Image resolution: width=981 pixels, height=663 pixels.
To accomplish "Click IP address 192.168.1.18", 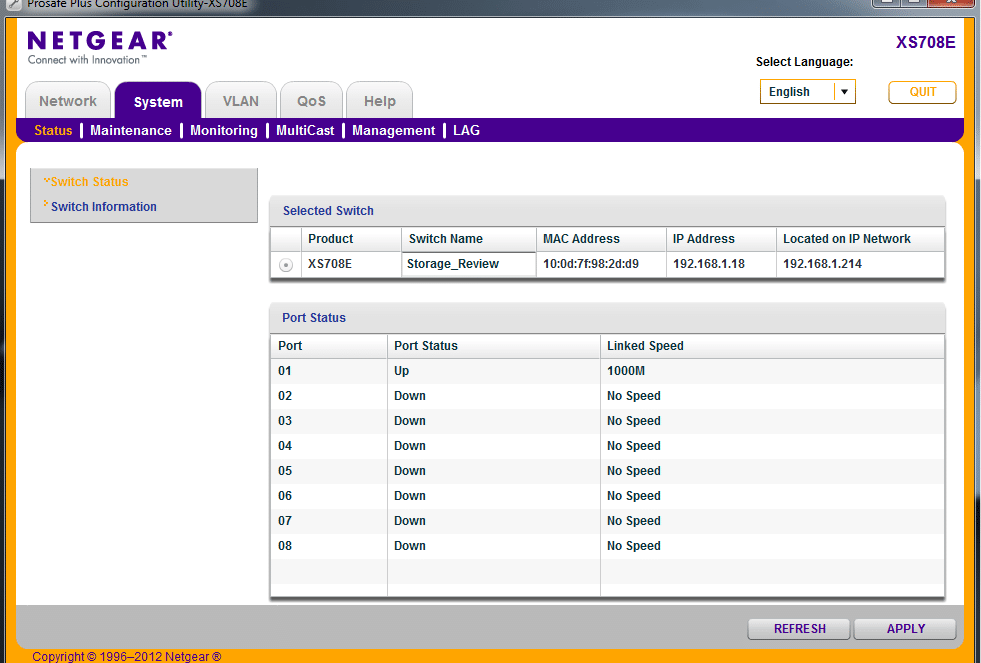I will click(709, 264).
